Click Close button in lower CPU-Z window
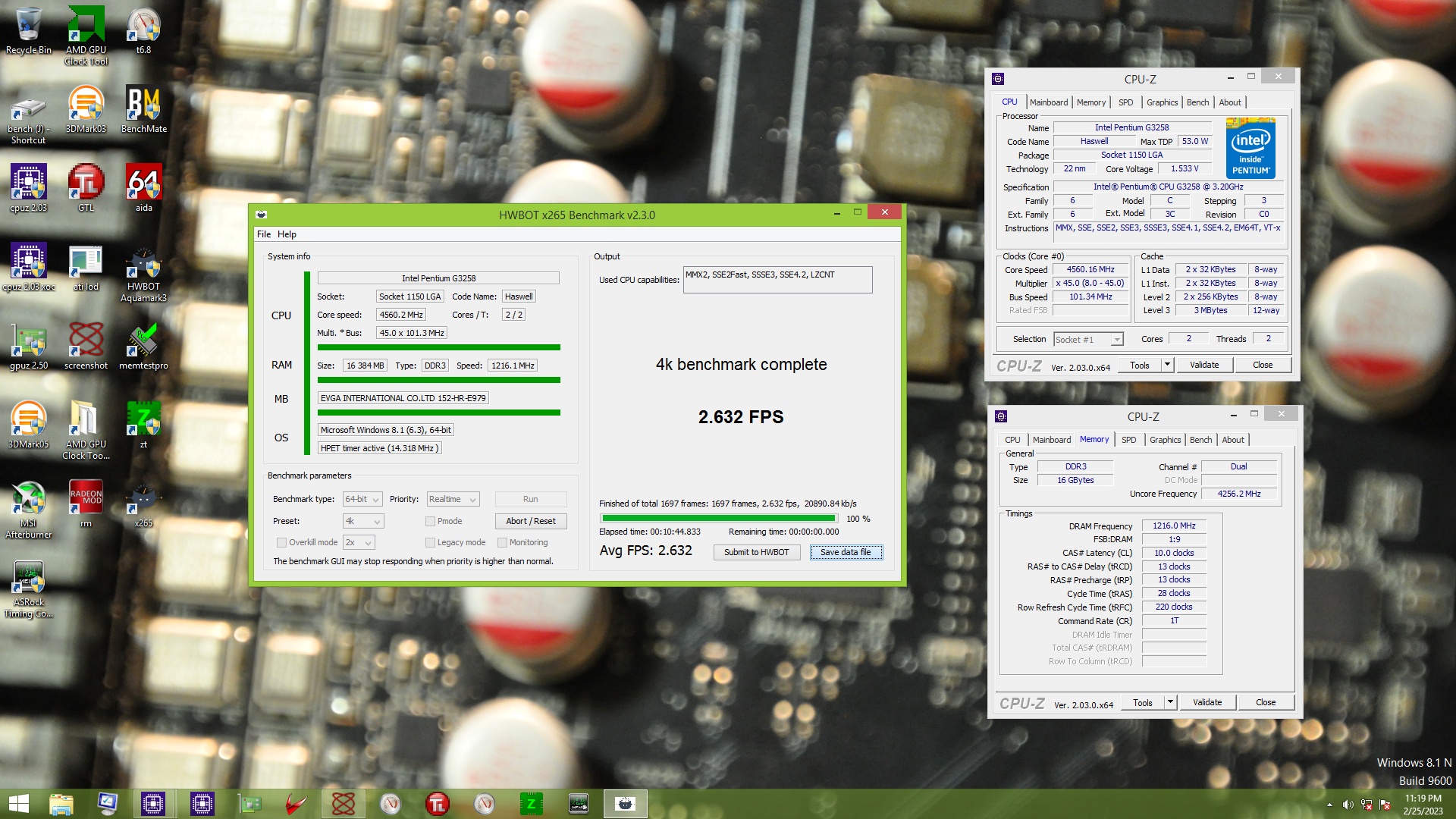The image size is (1456, 819). pos(1266,702)
